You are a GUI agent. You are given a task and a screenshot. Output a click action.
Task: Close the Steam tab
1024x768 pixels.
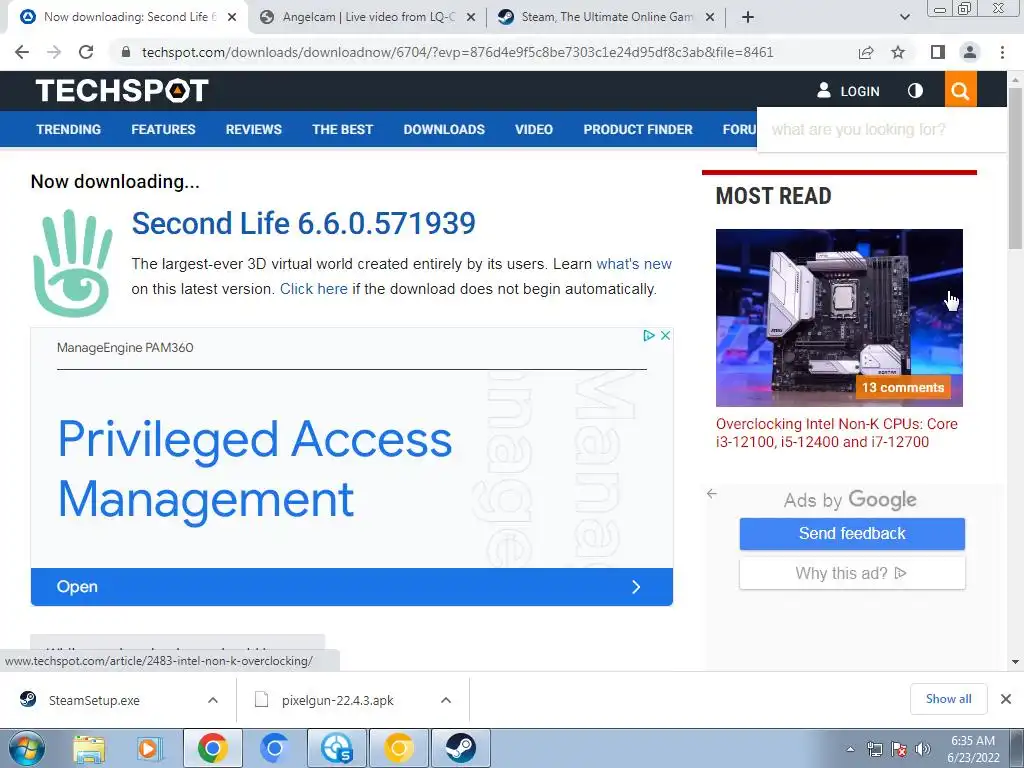click(710, 17)
